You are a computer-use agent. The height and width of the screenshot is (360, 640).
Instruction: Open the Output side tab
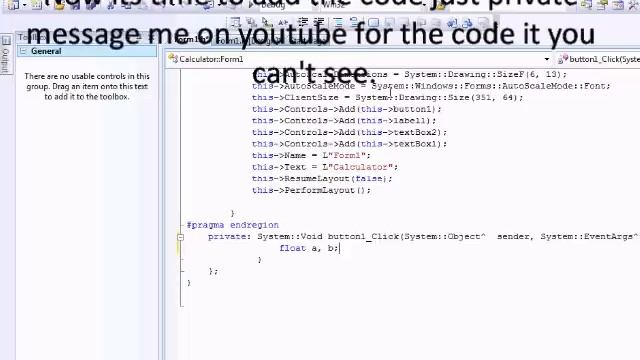tap(6, 54)
